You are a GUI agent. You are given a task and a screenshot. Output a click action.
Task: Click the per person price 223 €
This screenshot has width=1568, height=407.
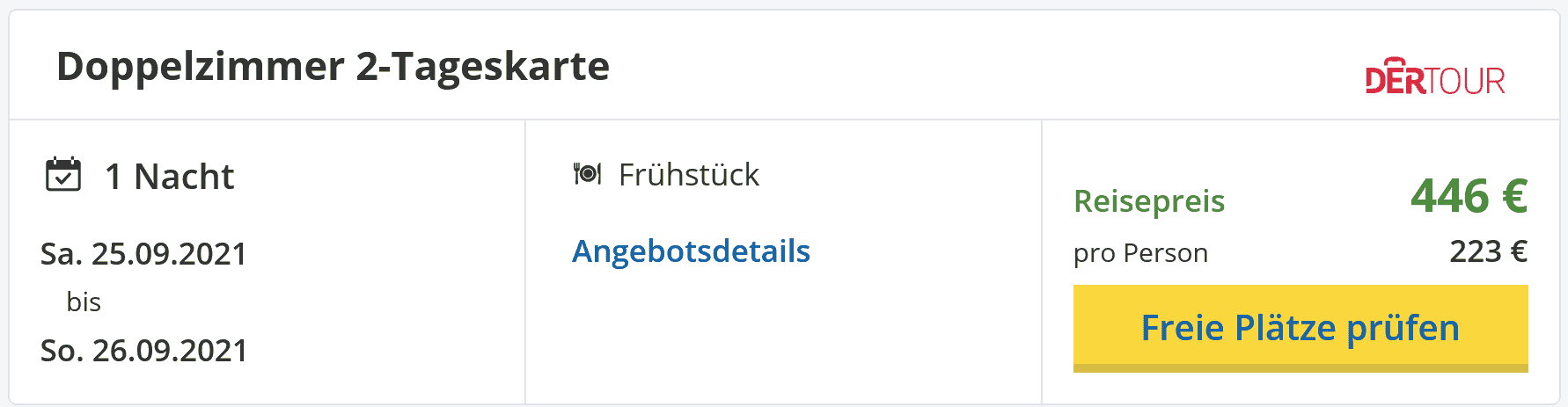1488,251
